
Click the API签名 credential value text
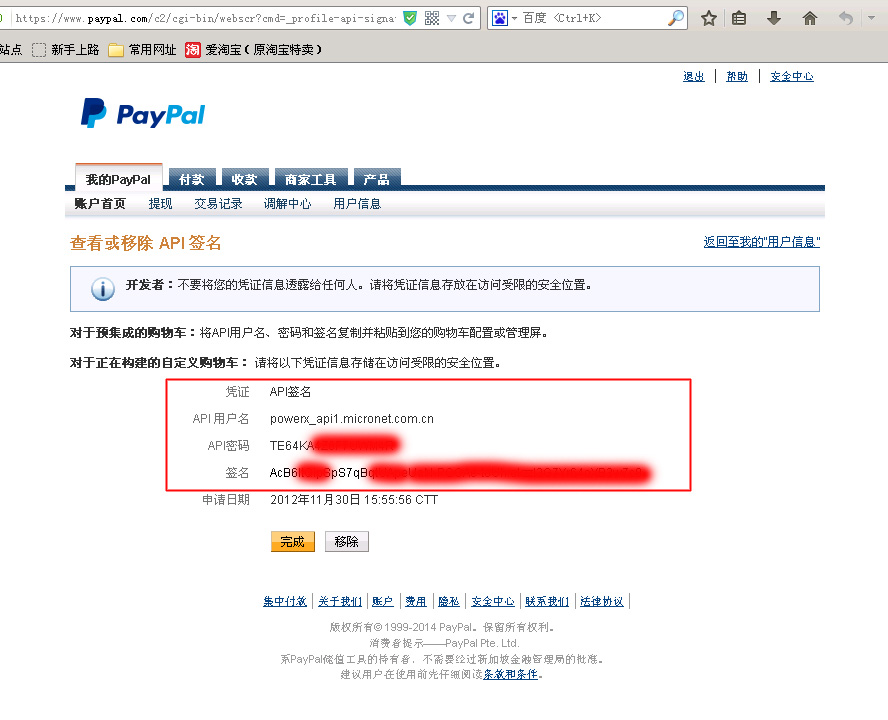pyautogui.click(x=290, y=391)
